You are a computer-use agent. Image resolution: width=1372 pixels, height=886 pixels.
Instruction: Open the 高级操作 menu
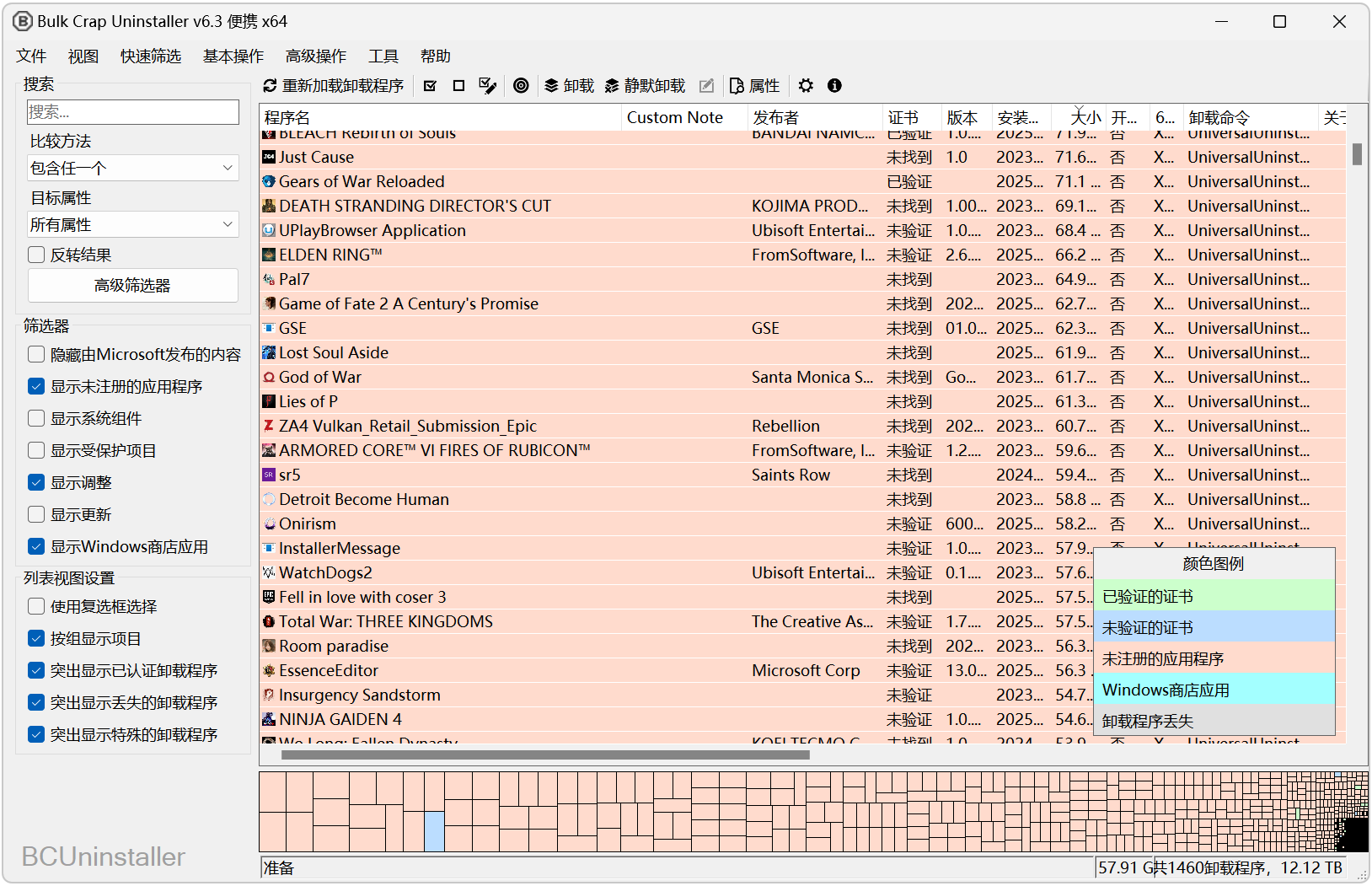point(316,56)
